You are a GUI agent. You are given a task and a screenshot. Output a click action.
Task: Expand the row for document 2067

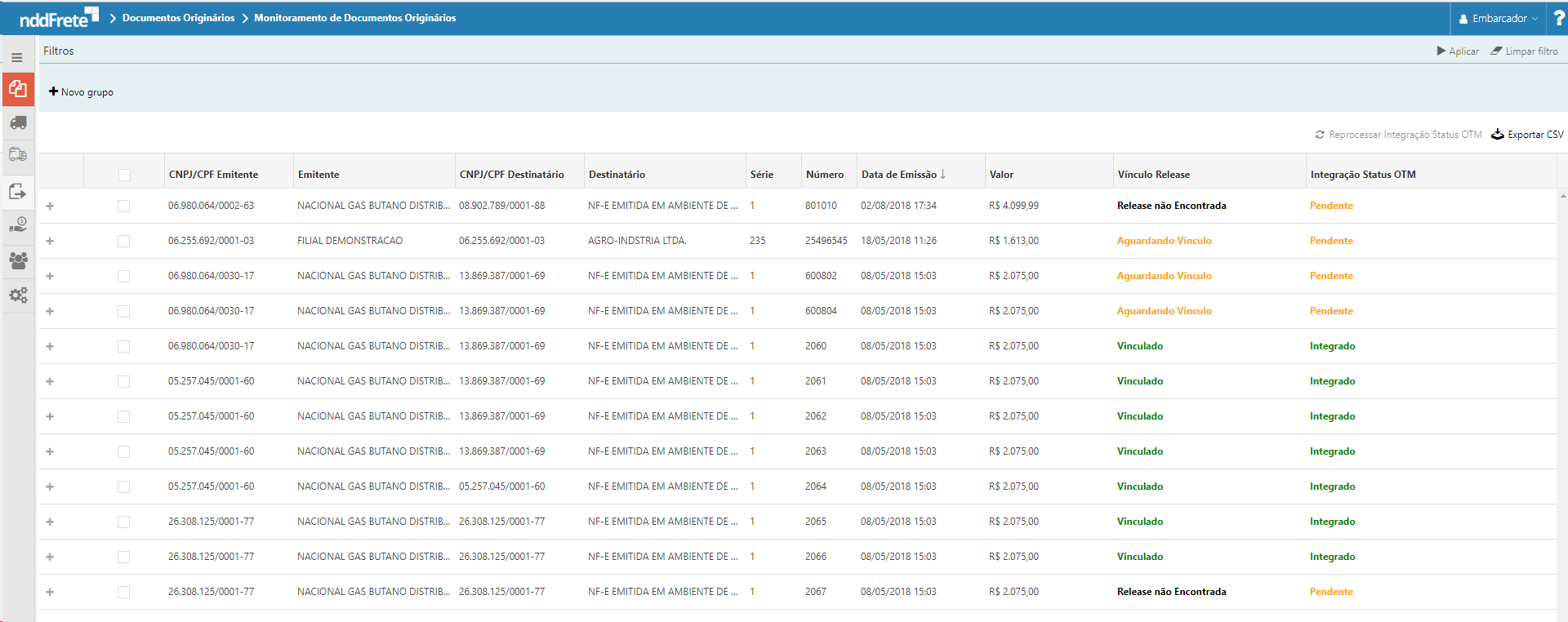[x=50, y=592]
